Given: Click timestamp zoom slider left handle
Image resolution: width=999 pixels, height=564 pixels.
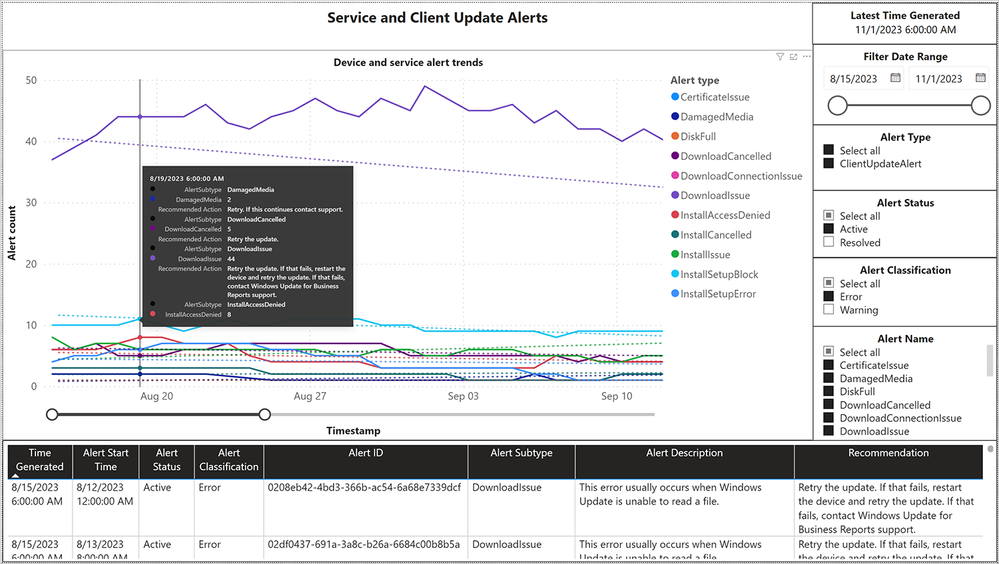Looking at the screenshot, I should 52,414.
